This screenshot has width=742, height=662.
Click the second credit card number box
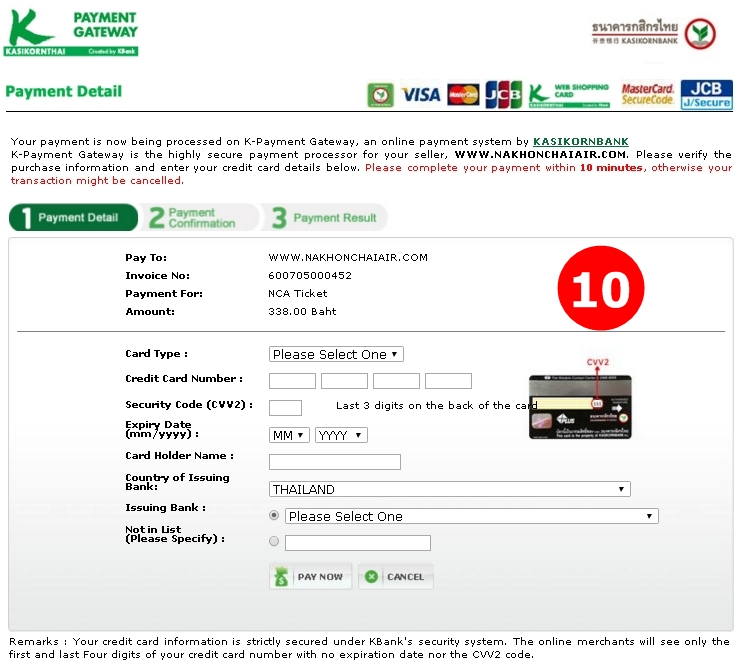point(344,381)
